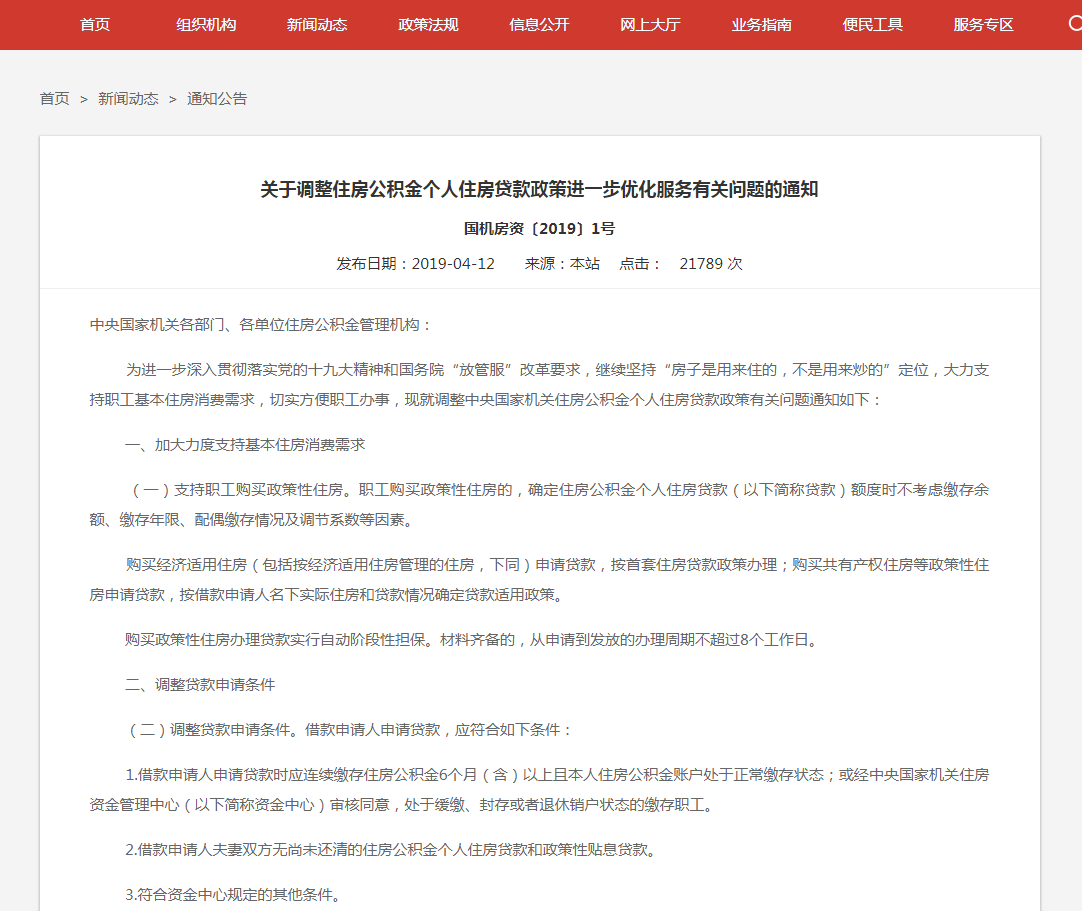Click the article title about 住房公积金个人住房贷款政策
1082x911 pixels.
(x=540, y=190)
